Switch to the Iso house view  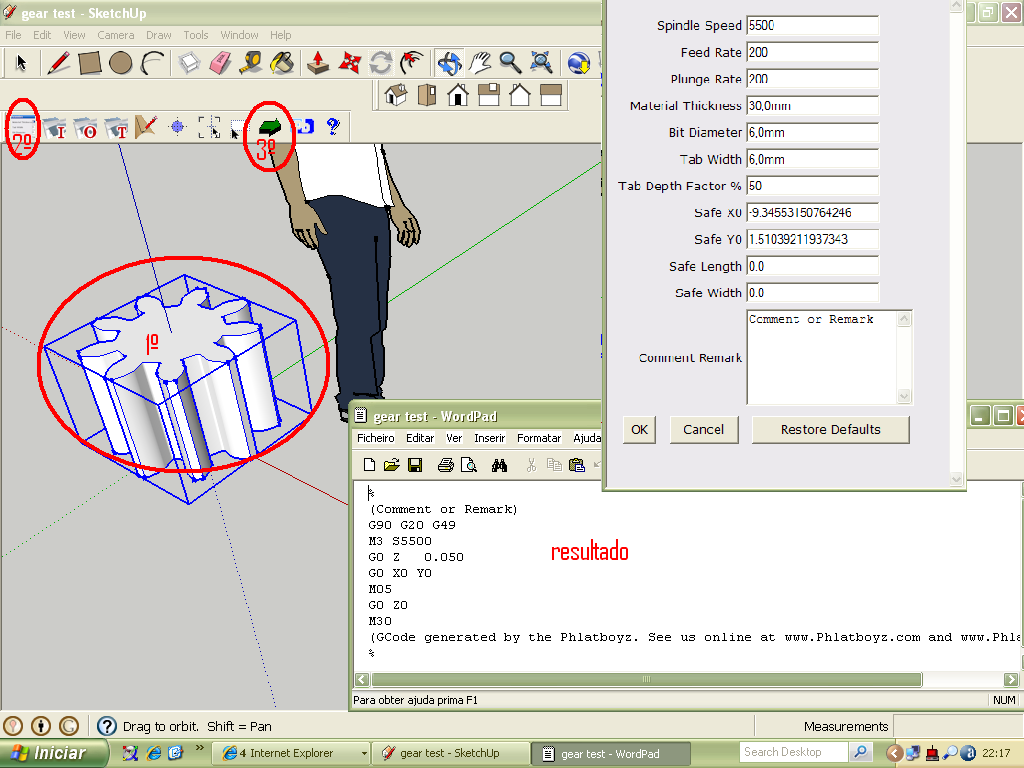point(396,95)
